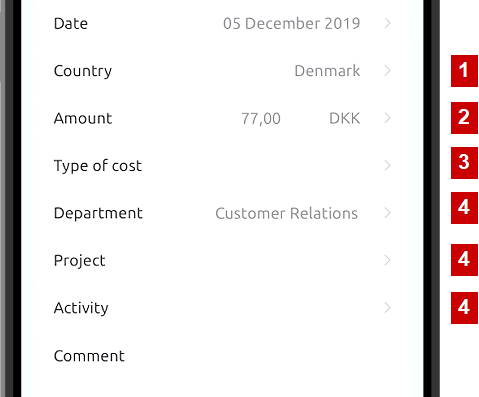The width and height of the screenshot is (479, 397).
Task: Click the red badge numbered 3
Action: [x=464, y=163]
